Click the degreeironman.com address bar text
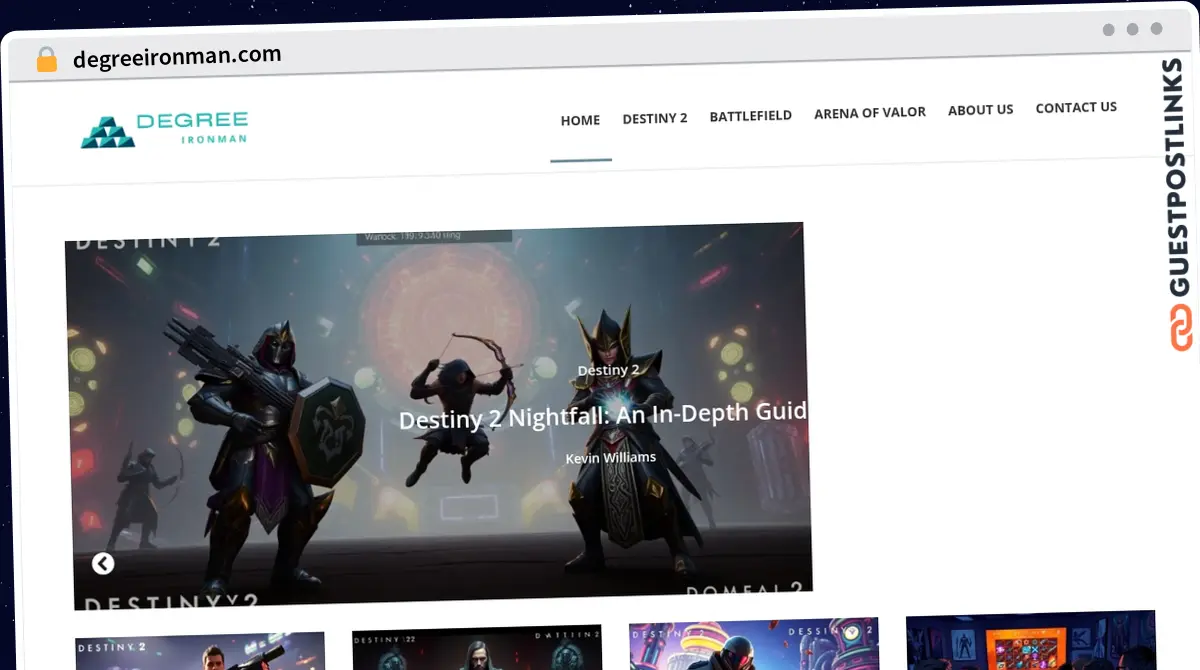 coord(177,56)
